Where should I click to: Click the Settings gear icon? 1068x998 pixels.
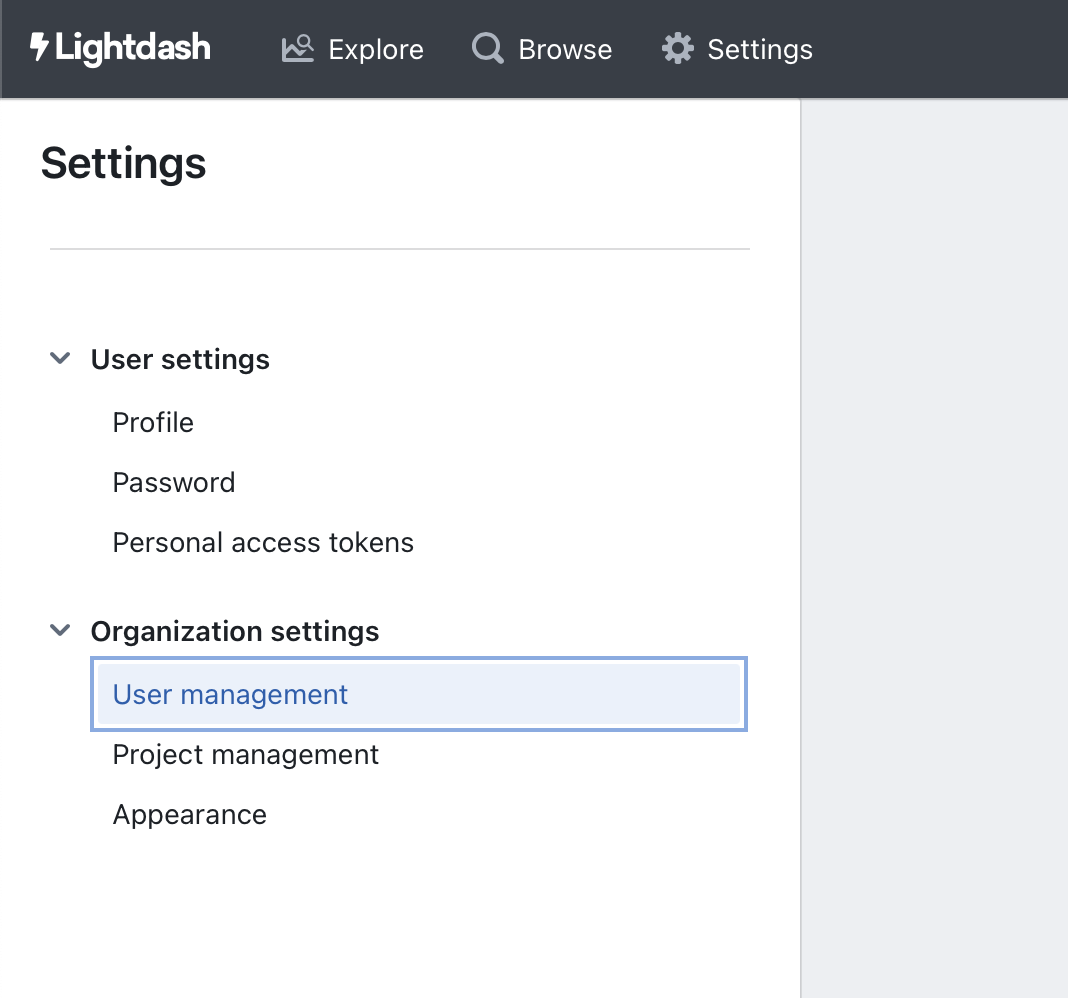tap(676, 47)
